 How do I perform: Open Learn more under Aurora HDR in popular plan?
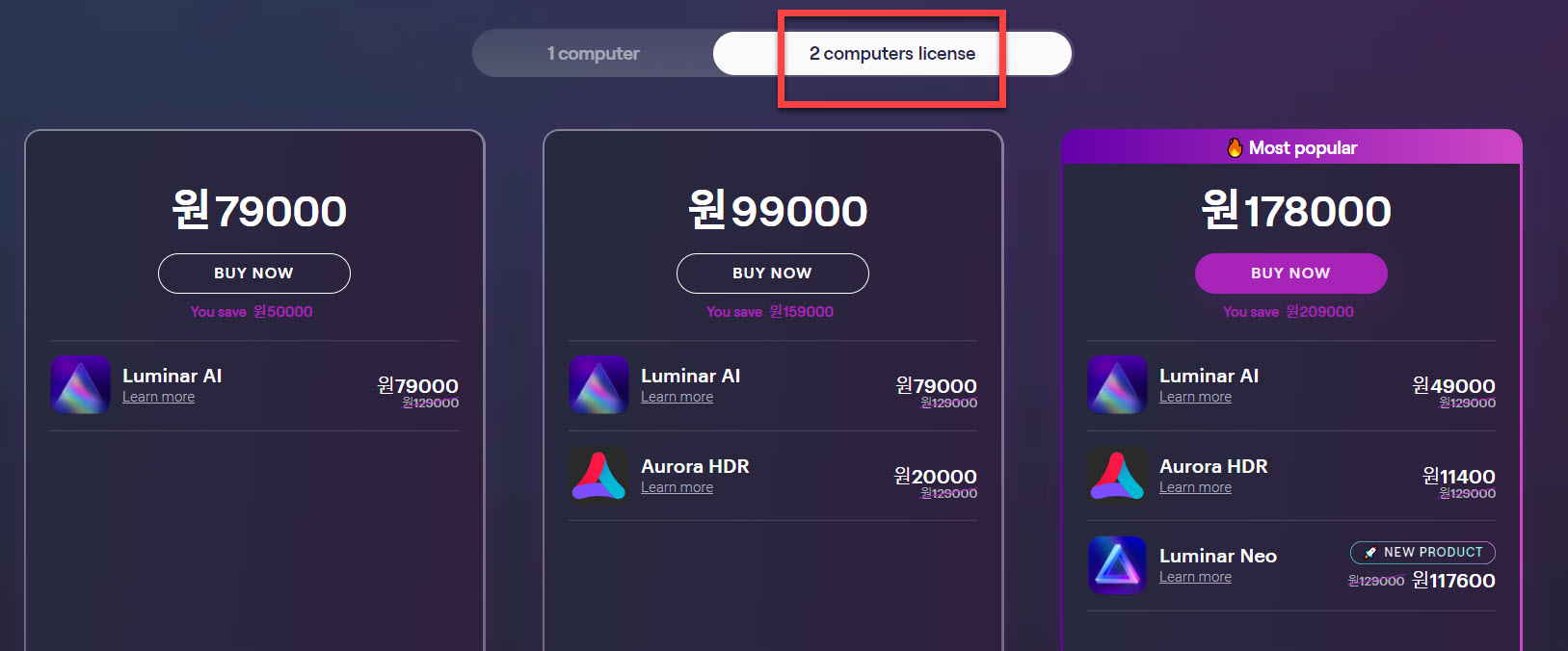(x=1196, y=487)
